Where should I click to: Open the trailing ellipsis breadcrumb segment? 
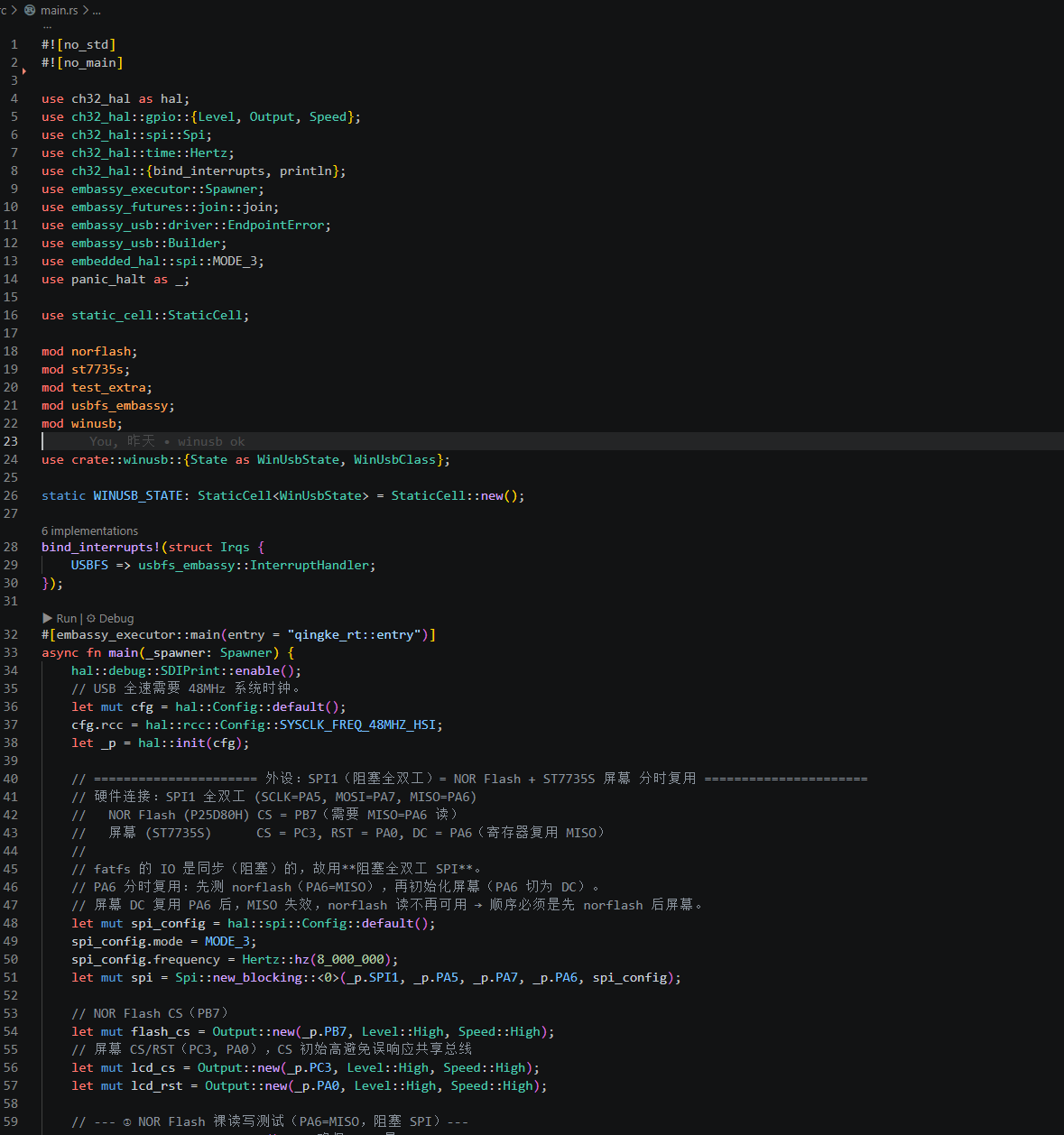pos(97,10)
